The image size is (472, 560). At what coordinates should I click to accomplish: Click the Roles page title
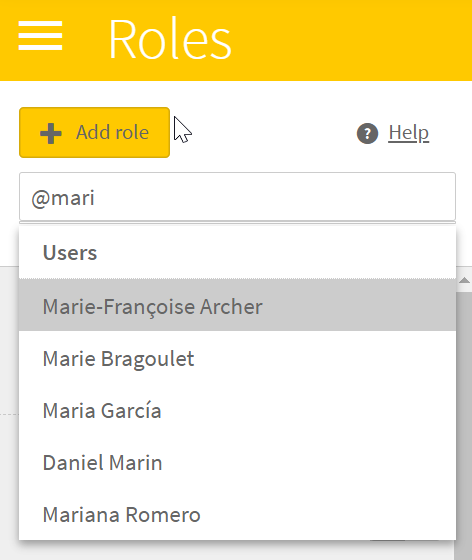pyautogui.click(x=170, y=39)
